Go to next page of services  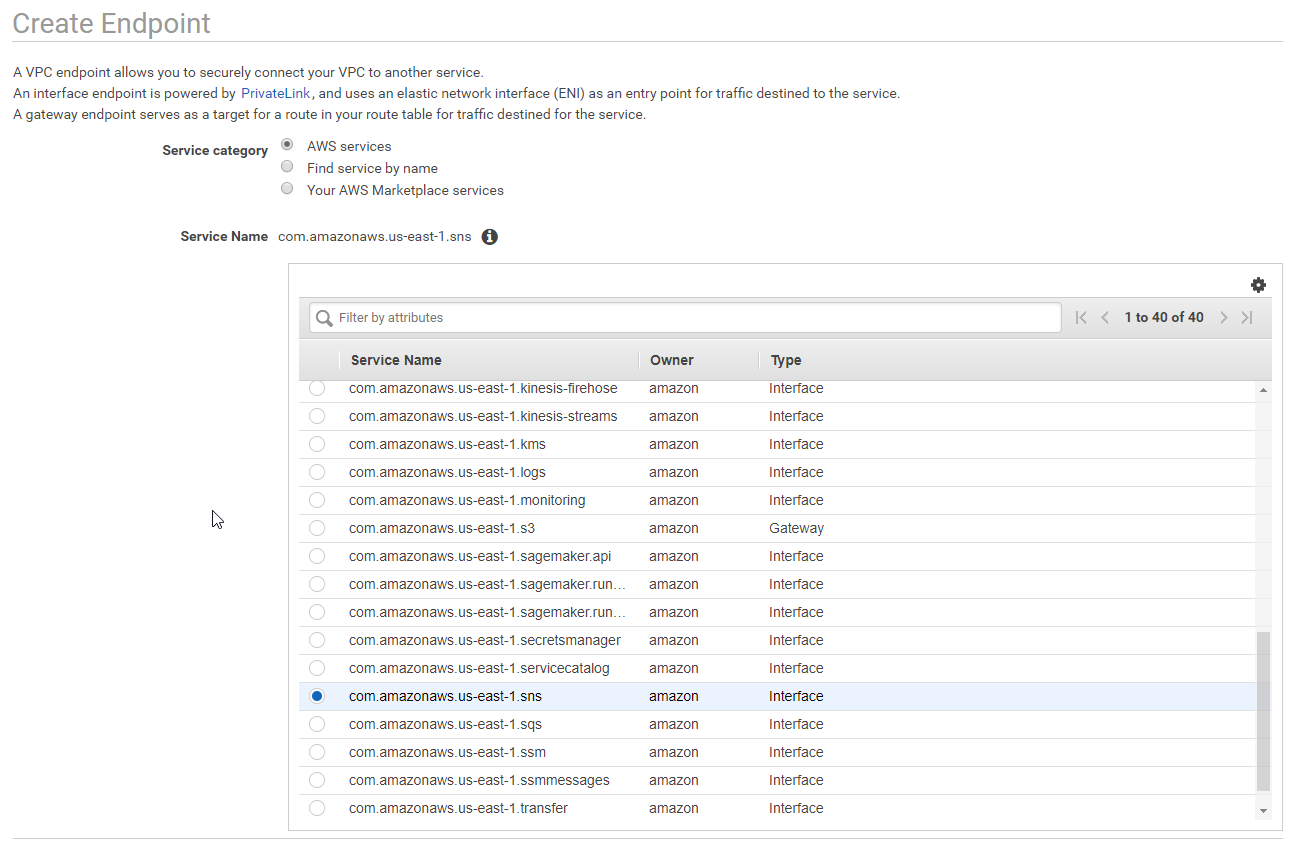coord(1224,317)
